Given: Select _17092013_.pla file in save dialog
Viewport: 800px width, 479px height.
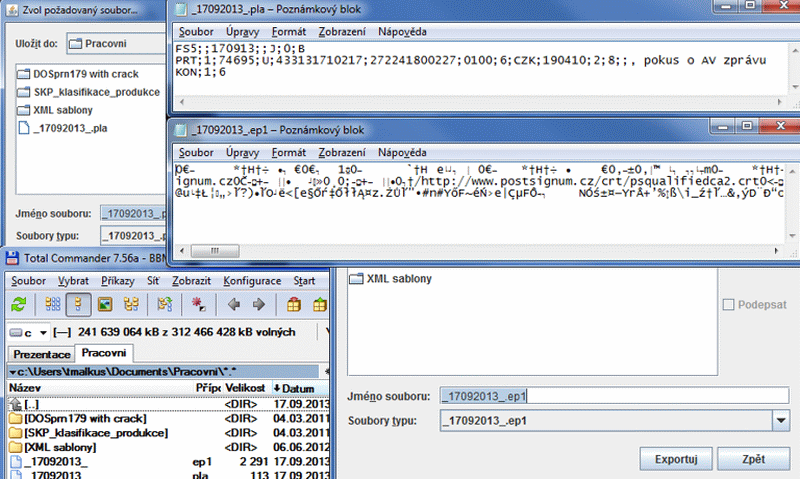Looking at the screenshot, I should [x=62, y=128].
